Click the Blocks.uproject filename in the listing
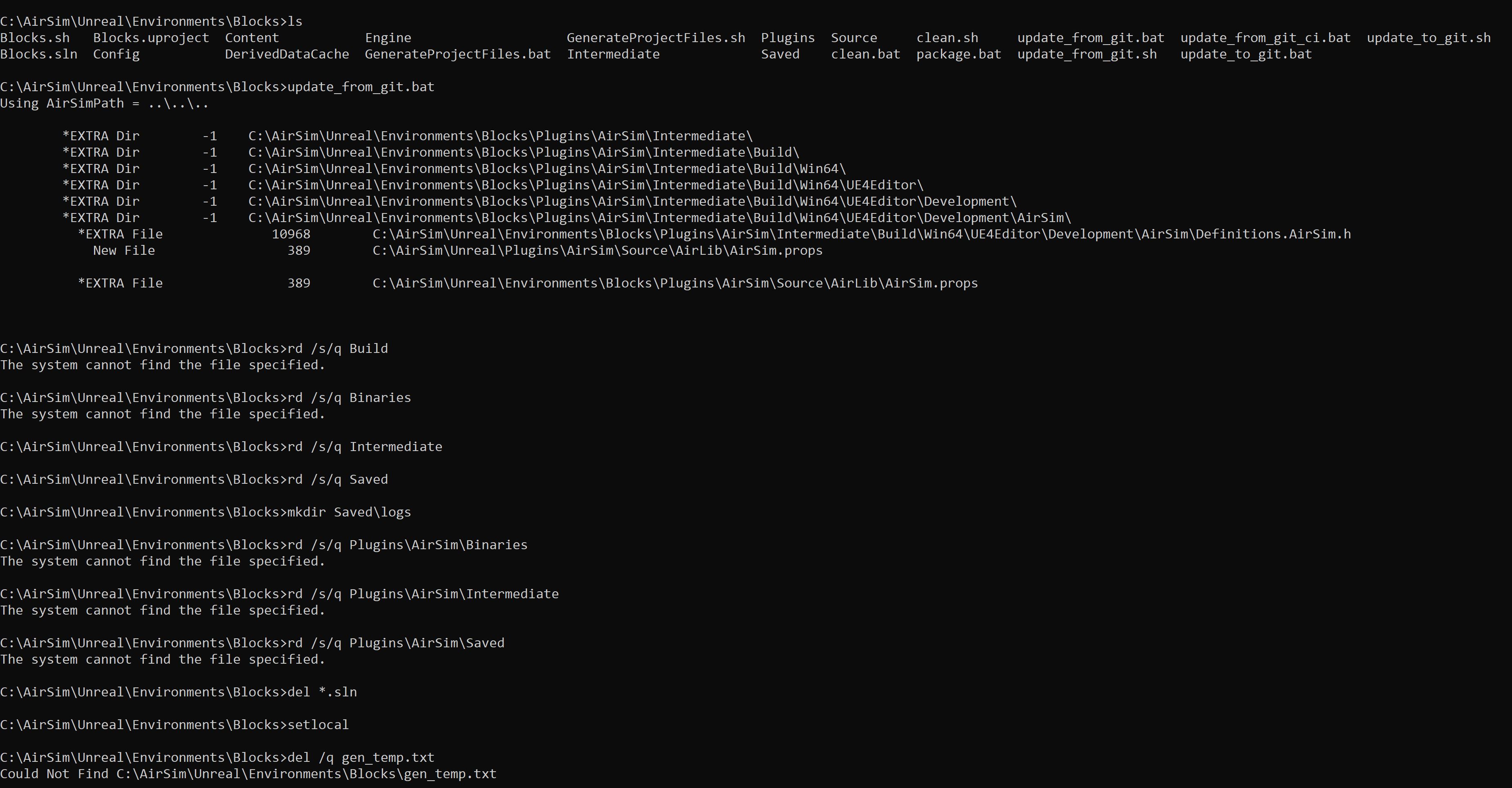This screenshot has height=788, width=1512. click(151, 37)
